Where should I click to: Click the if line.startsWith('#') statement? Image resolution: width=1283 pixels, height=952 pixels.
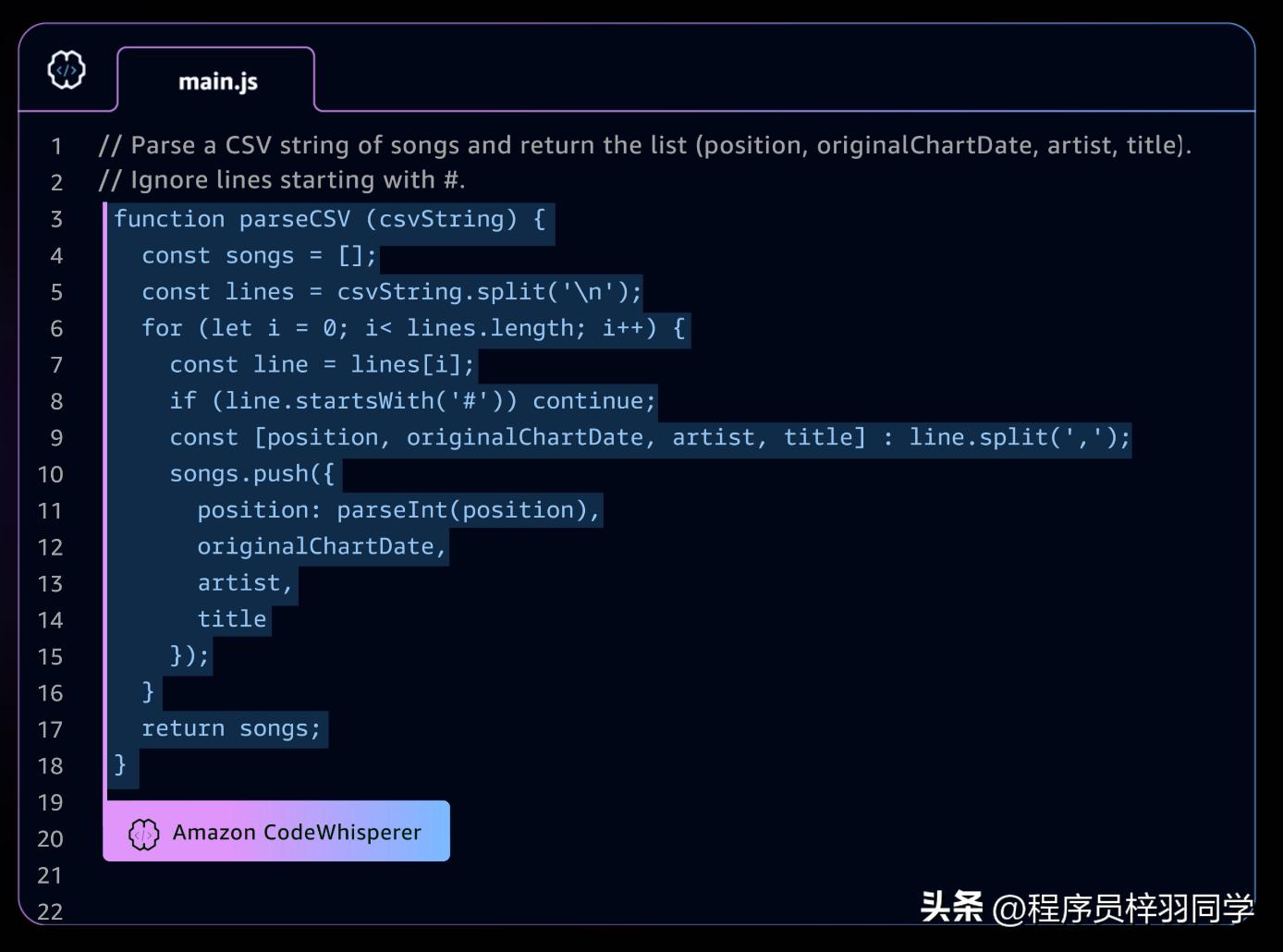(x=412, y=400)
